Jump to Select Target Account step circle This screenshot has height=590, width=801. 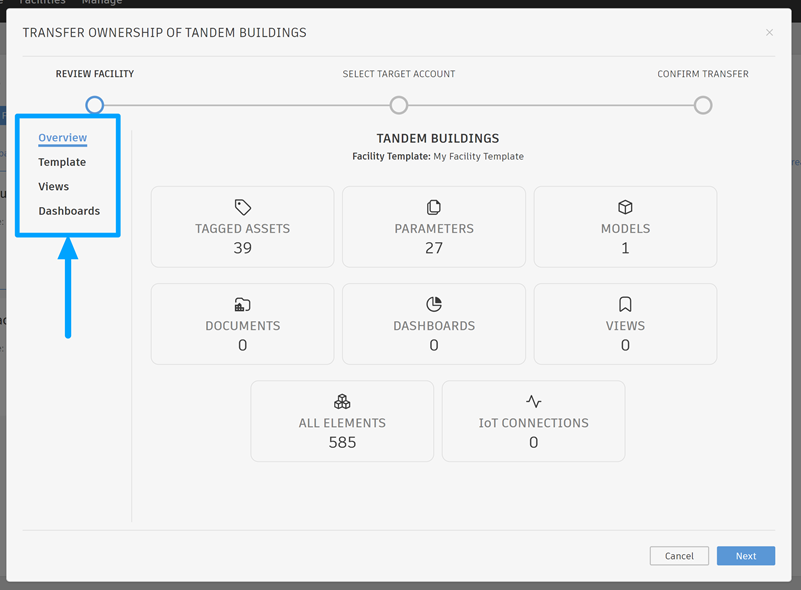[x=399, y=105]
